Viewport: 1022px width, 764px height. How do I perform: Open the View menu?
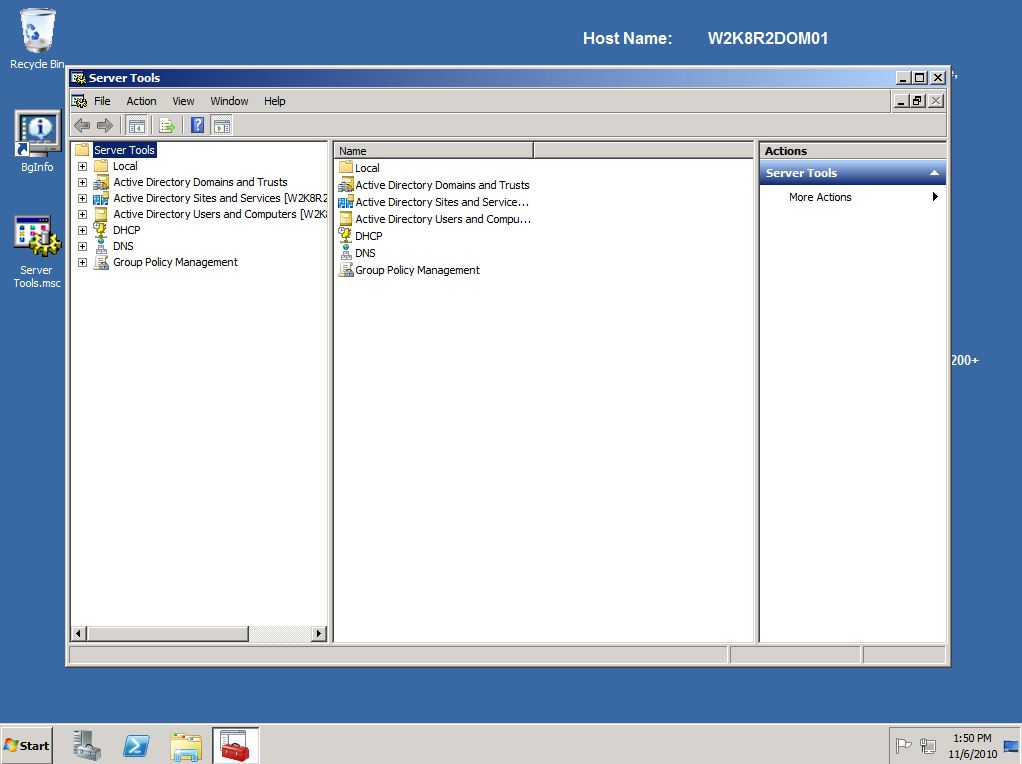pos(183,101)
